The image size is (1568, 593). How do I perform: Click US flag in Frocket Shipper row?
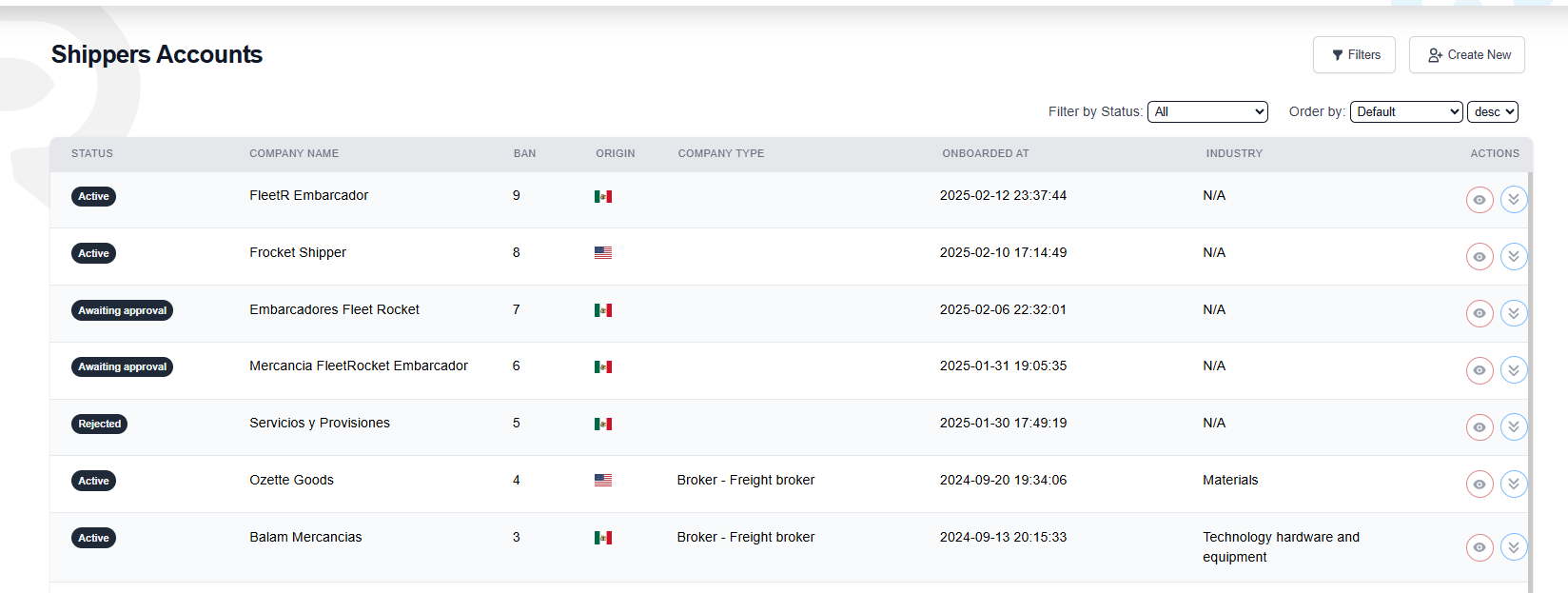click(x=603, y=253)
